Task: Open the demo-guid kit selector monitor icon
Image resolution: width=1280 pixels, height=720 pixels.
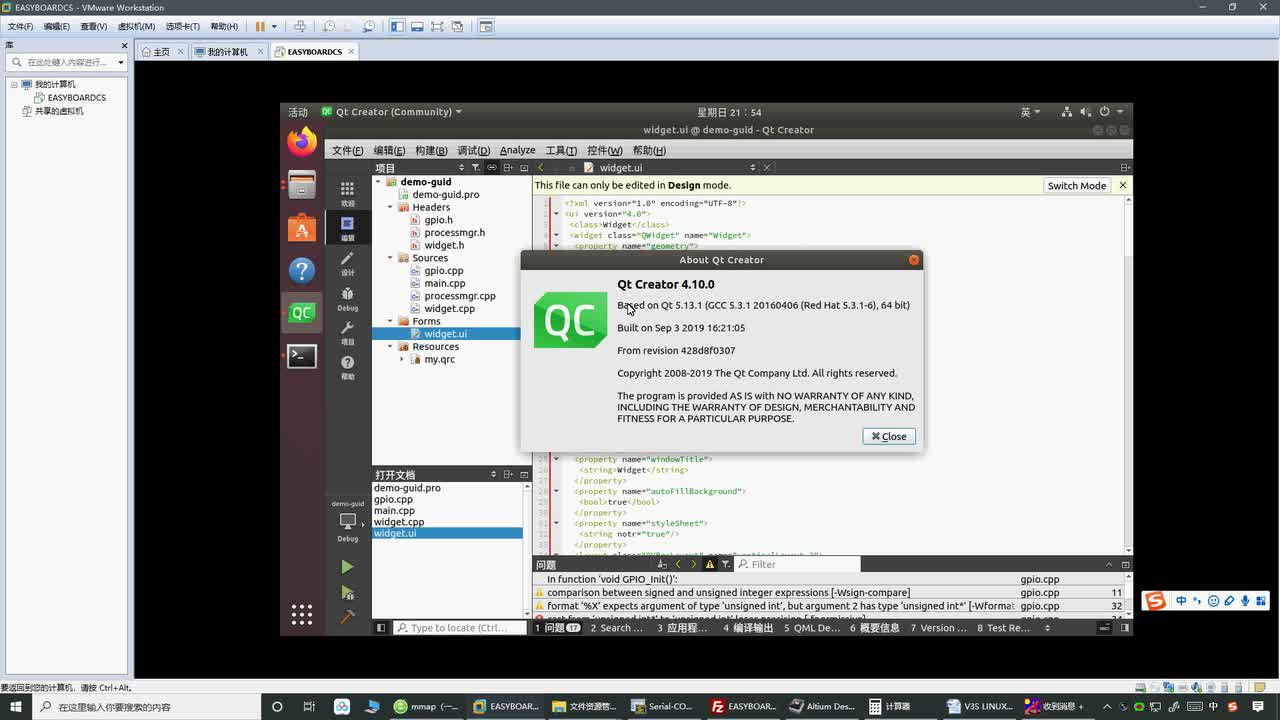Action: tap(347, 522)
